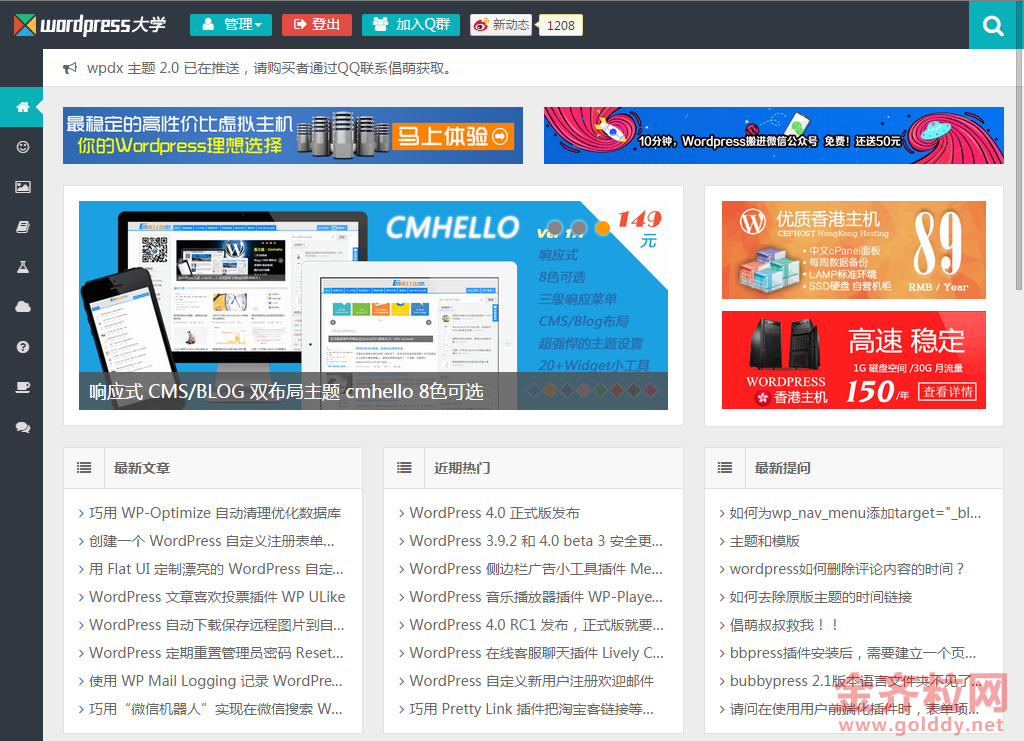
Task: Open 巧用 Pretty Link 插件 link
Action: [532, 710]
